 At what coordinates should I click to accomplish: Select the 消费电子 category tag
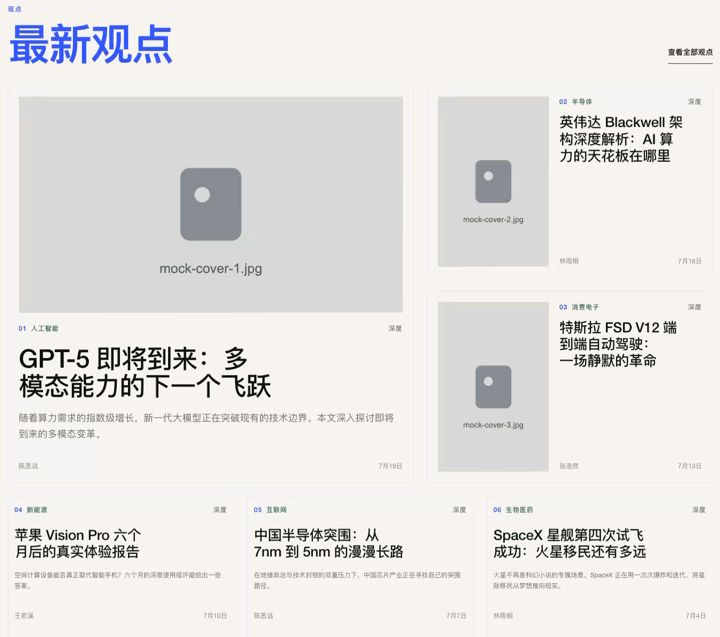[585, 307]
